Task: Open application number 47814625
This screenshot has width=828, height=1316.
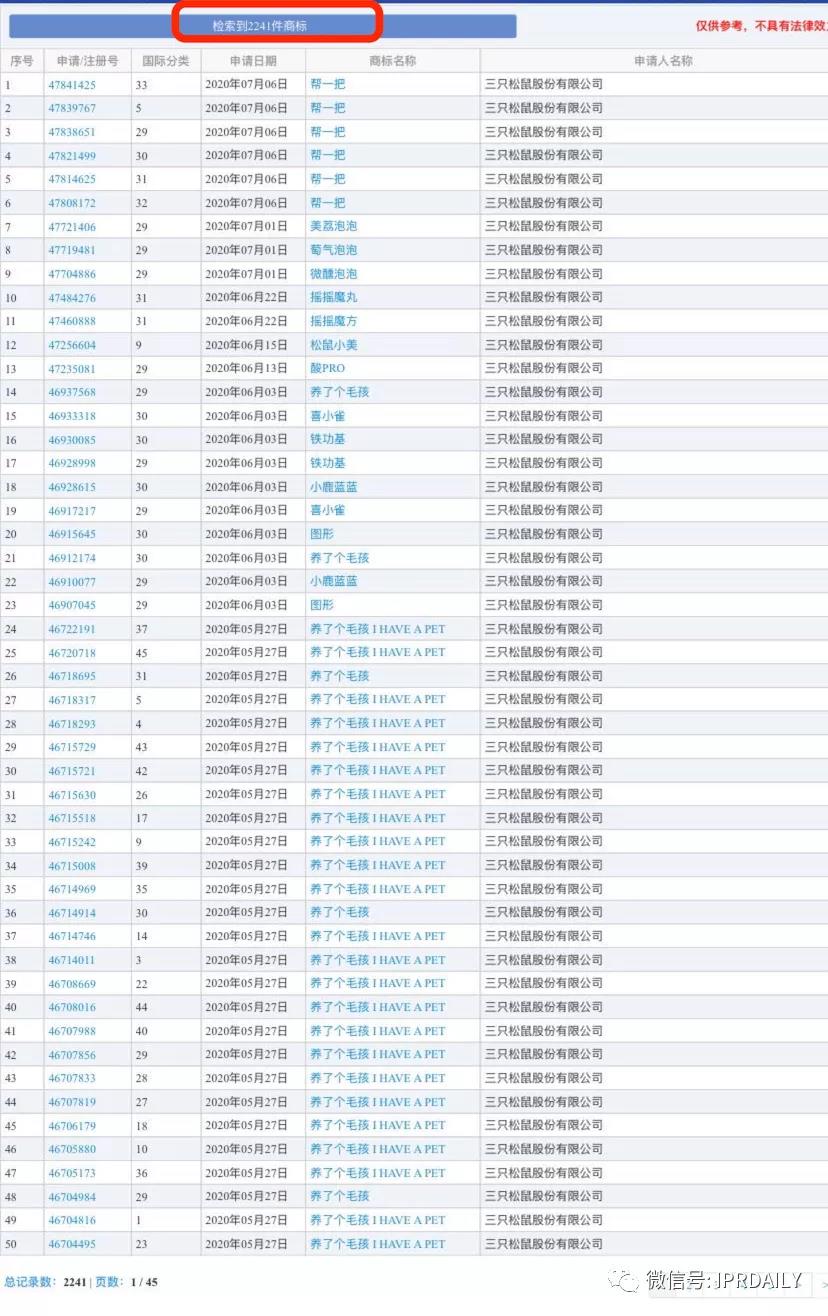Action: coord(72,179)
